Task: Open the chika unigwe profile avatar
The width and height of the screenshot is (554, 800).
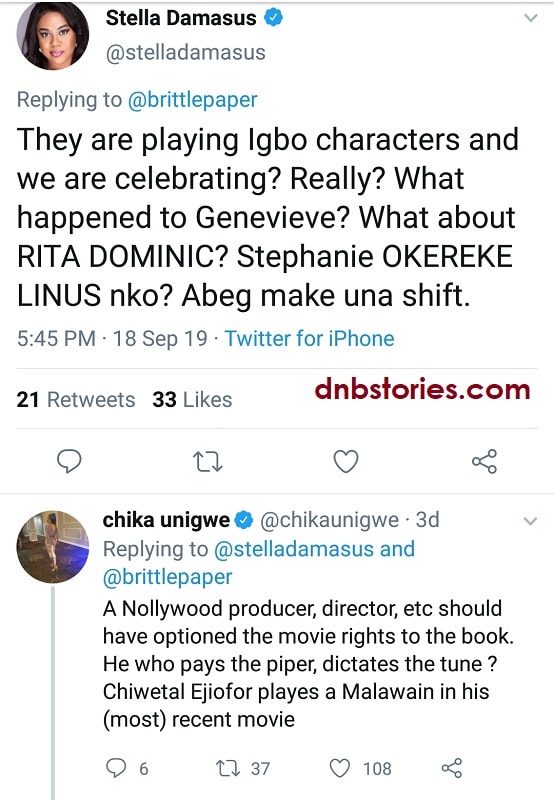Action: (x=53, y=546)
